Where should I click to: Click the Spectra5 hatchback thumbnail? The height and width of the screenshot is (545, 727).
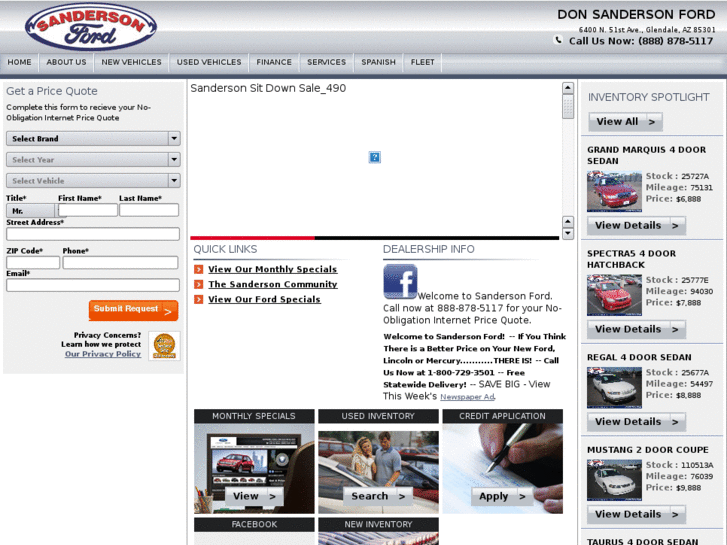pyautogui.click(x=614, y=295)
